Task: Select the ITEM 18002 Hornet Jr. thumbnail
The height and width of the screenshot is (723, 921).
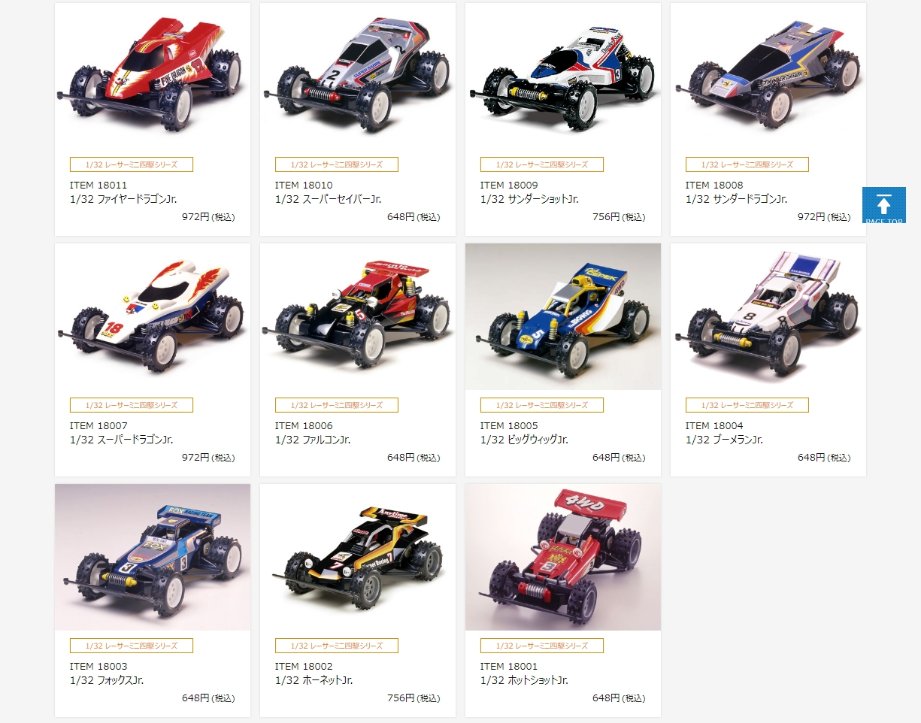Action: coord(357,557)
